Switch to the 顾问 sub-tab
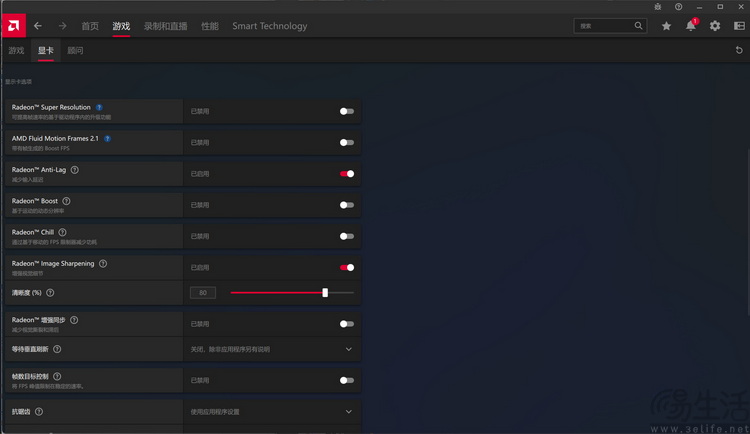The width and height of the screenshot is (750, 434). coord(75,50)
